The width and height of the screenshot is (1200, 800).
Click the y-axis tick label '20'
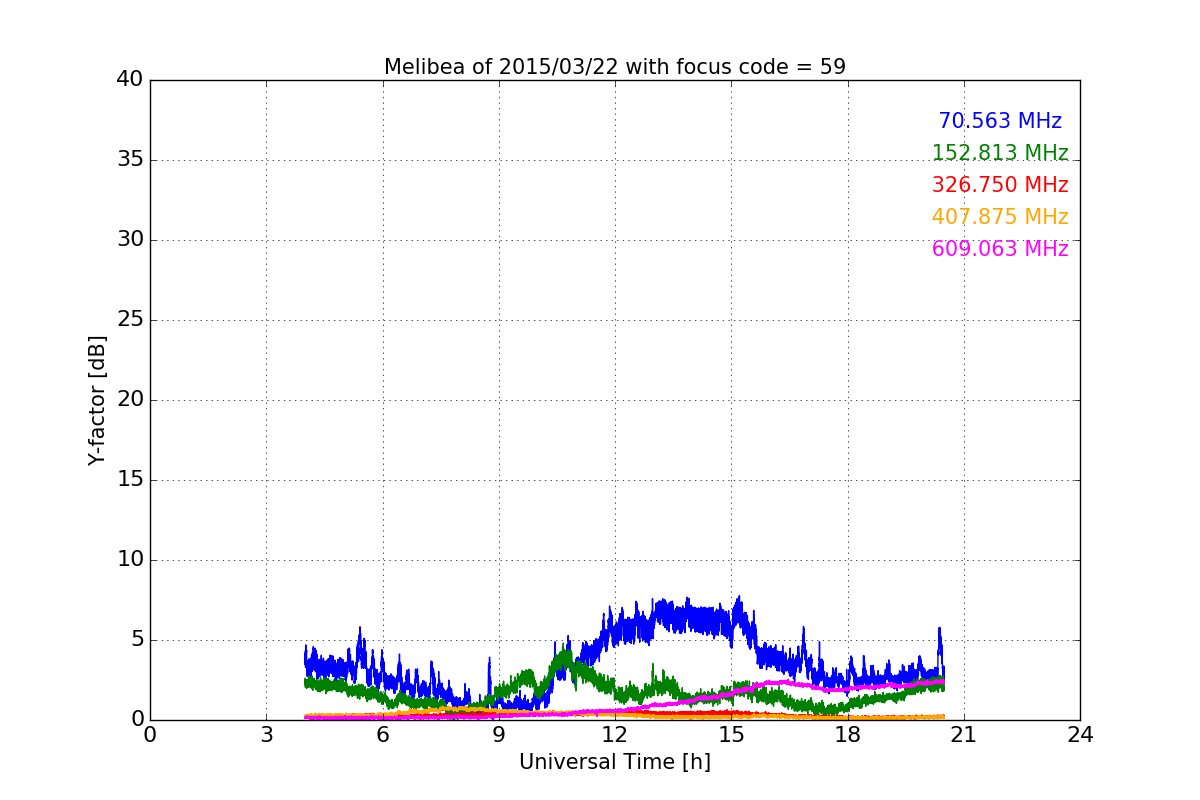pos(130,400)
